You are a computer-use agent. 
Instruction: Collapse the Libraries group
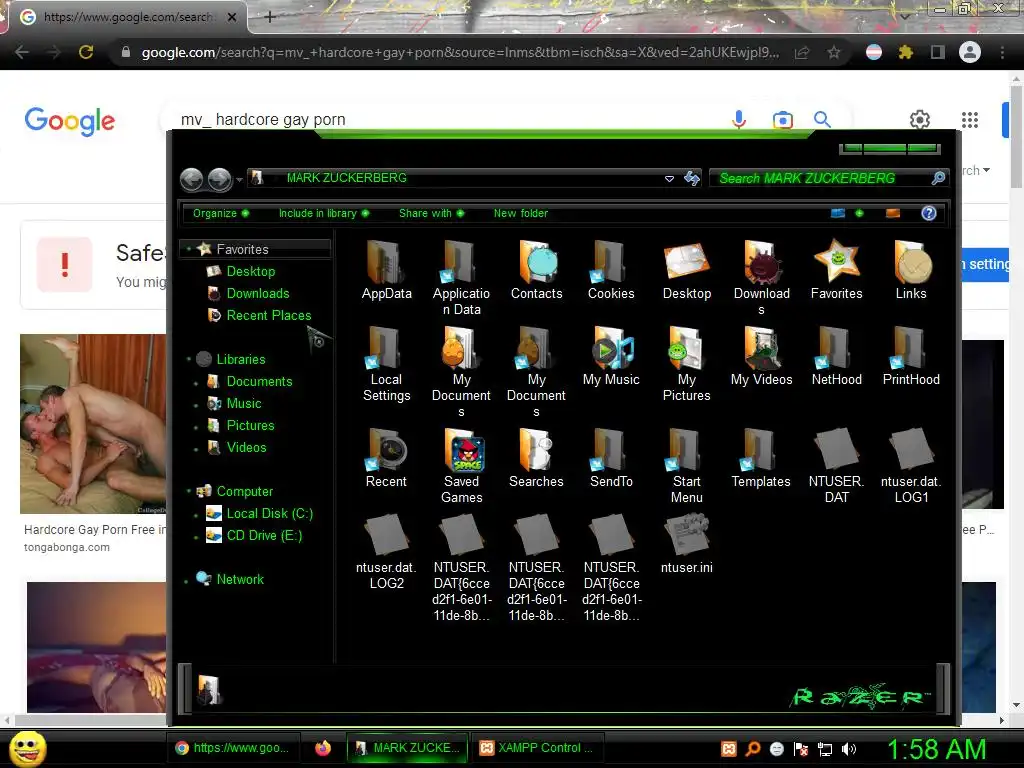pos(189,359)
